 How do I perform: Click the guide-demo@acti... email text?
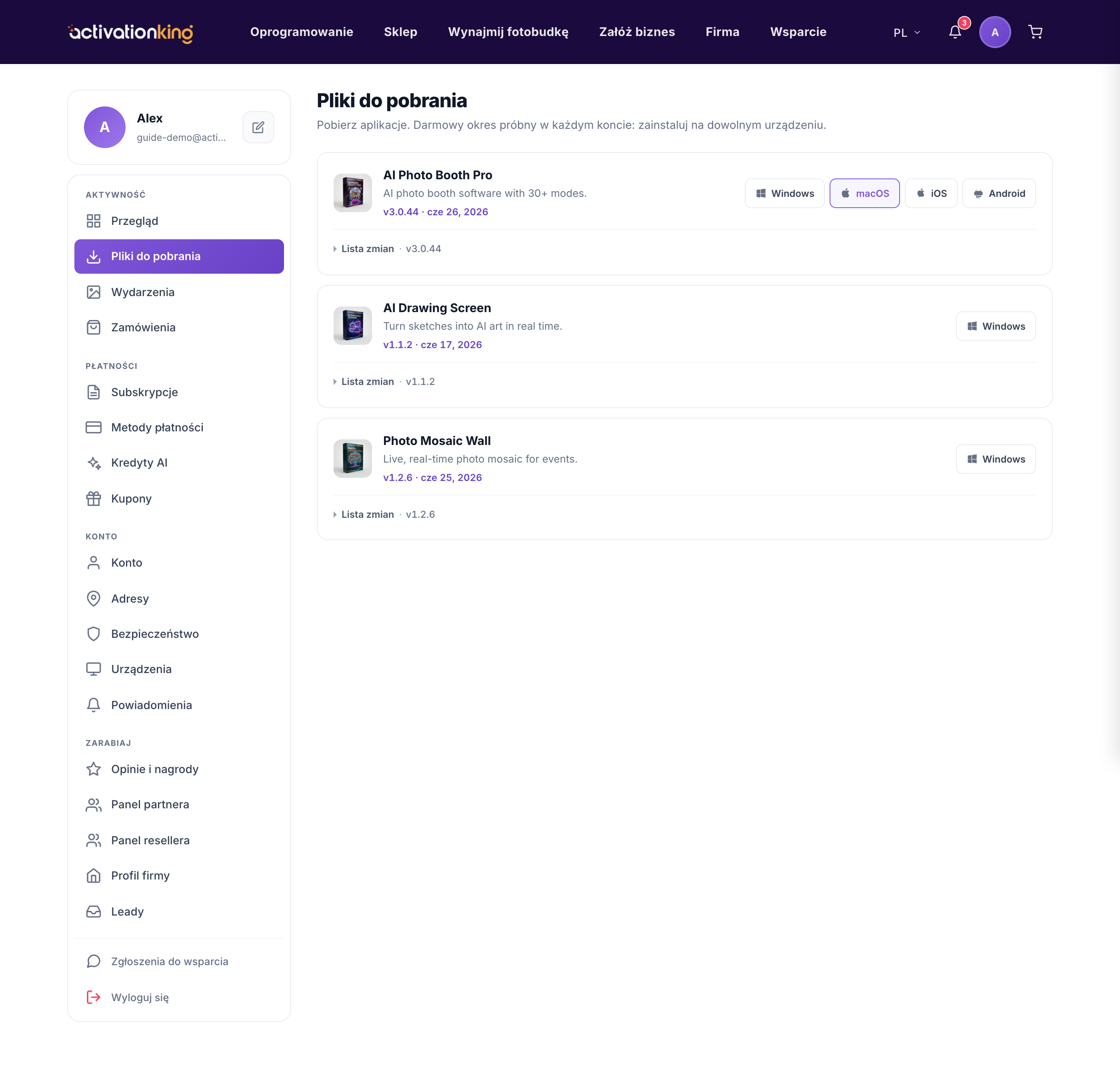tap(181, 138)
